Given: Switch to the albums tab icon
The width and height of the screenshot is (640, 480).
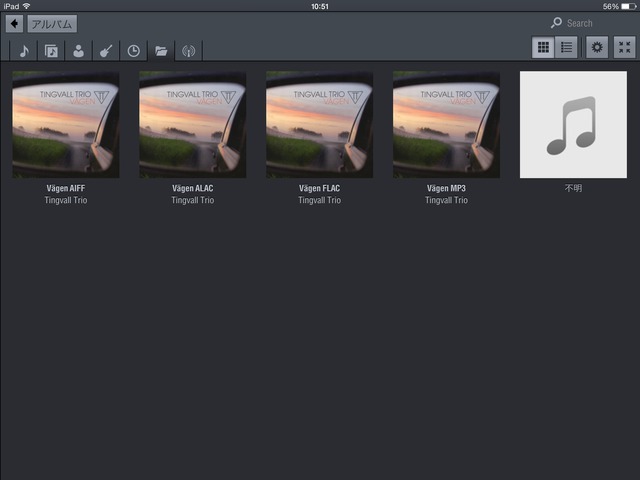Looking at the screenshot, I should pyautogui.click(x=52, y=51).
